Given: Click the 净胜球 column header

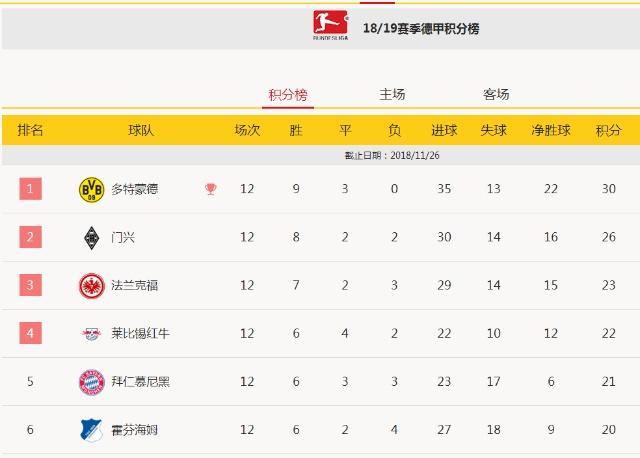Looking at the screenshot, I should pyautogui.click(x=551, y=130).
